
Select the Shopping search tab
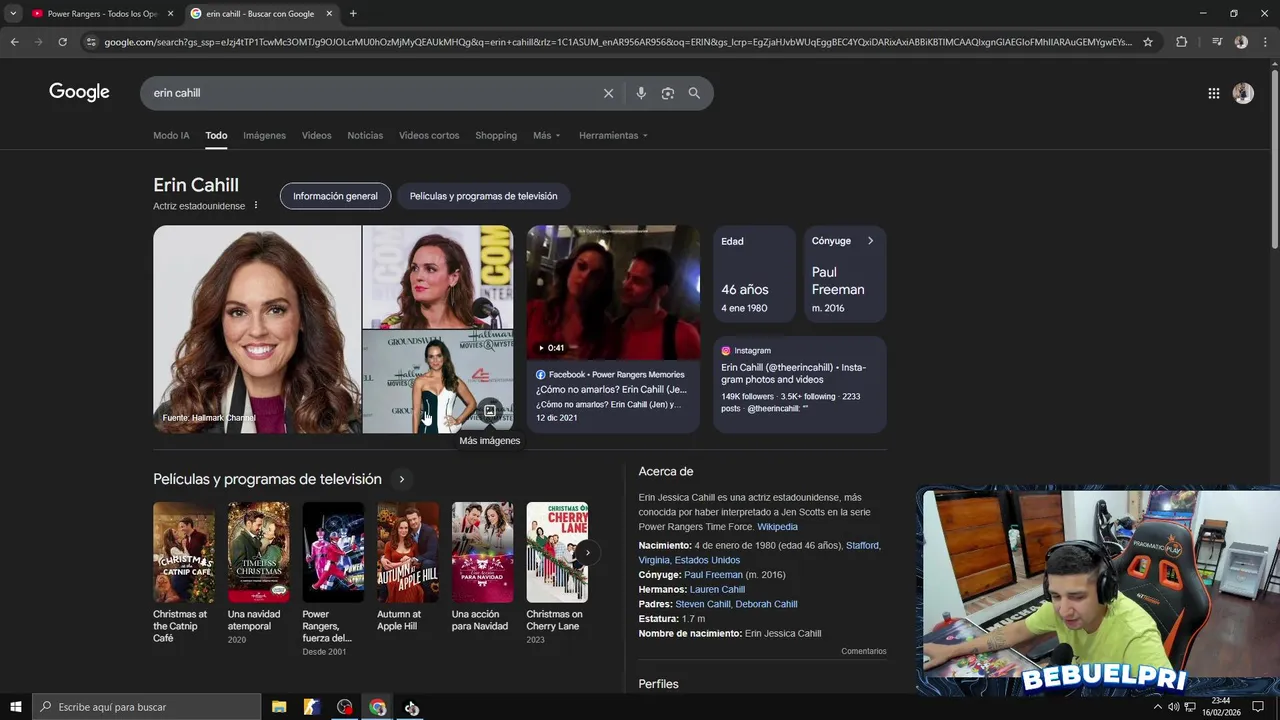coord(496,136)
